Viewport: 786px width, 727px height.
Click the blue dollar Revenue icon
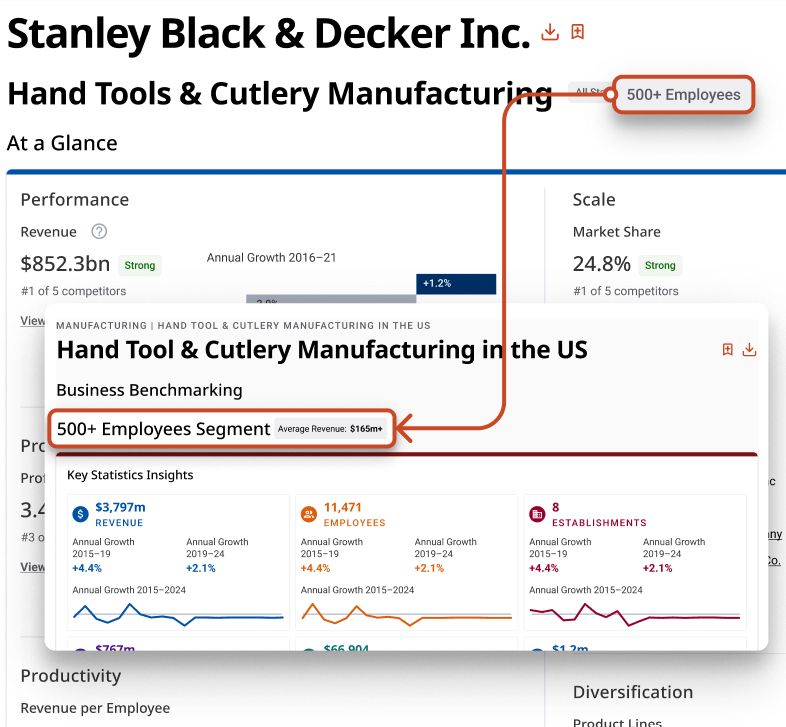pyautogui.click(x=81, y=514)
